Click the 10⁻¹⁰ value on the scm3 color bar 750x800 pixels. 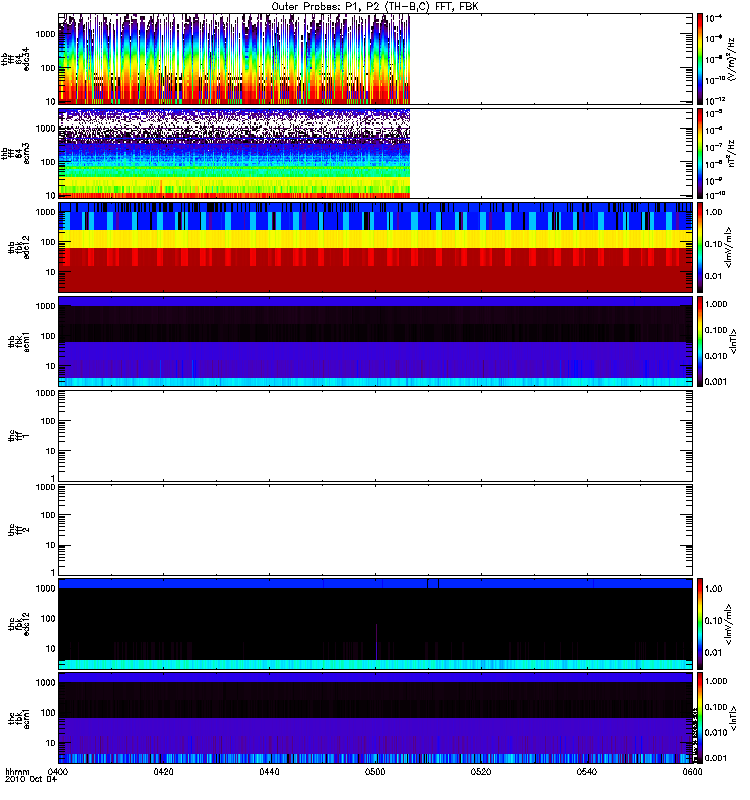tap(715, 194)
